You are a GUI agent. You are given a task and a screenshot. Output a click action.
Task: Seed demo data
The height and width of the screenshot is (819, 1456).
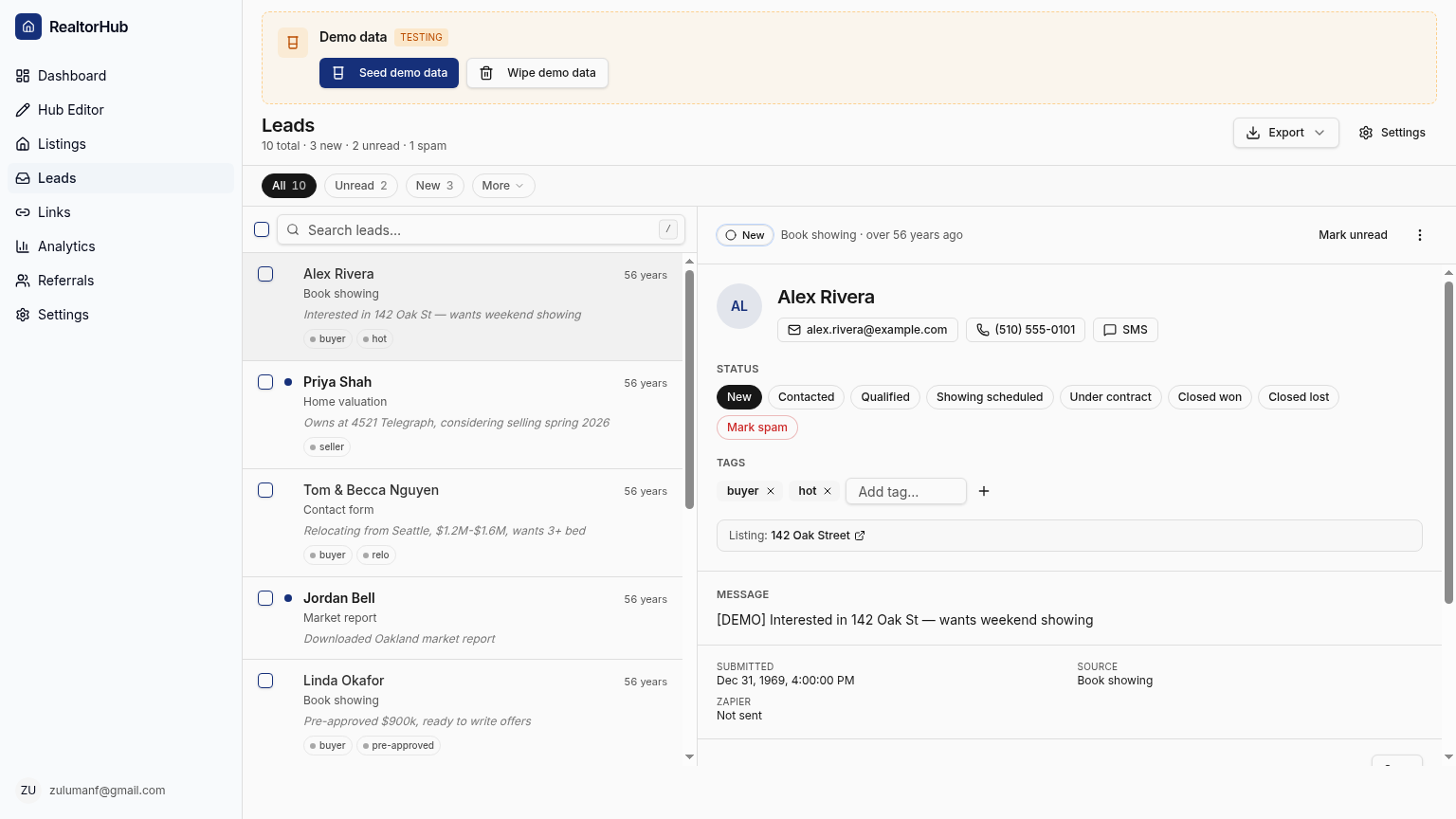tap(389, 73)
